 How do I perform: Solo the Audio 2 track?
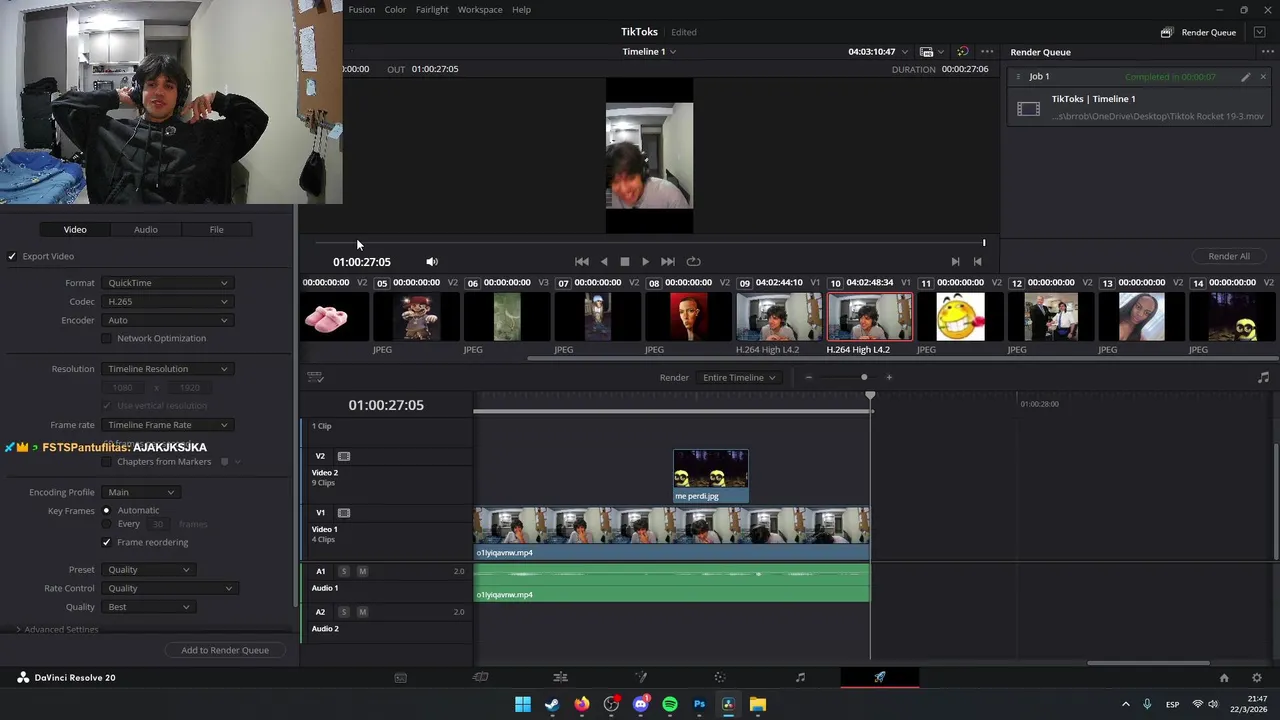[x=344, y=611]
